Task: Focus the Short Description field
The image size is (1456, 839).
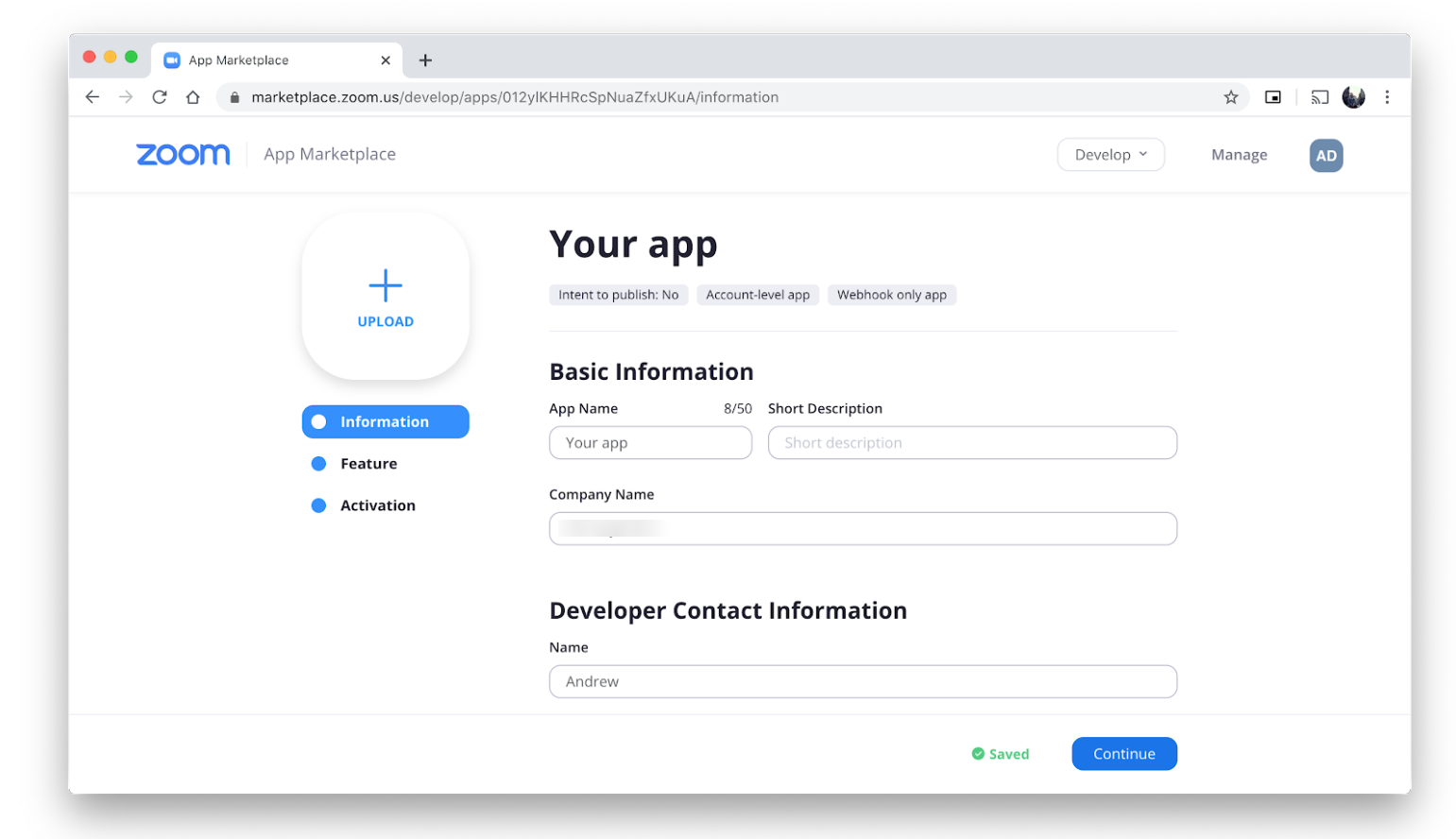Action: click(x=971, y=443)
